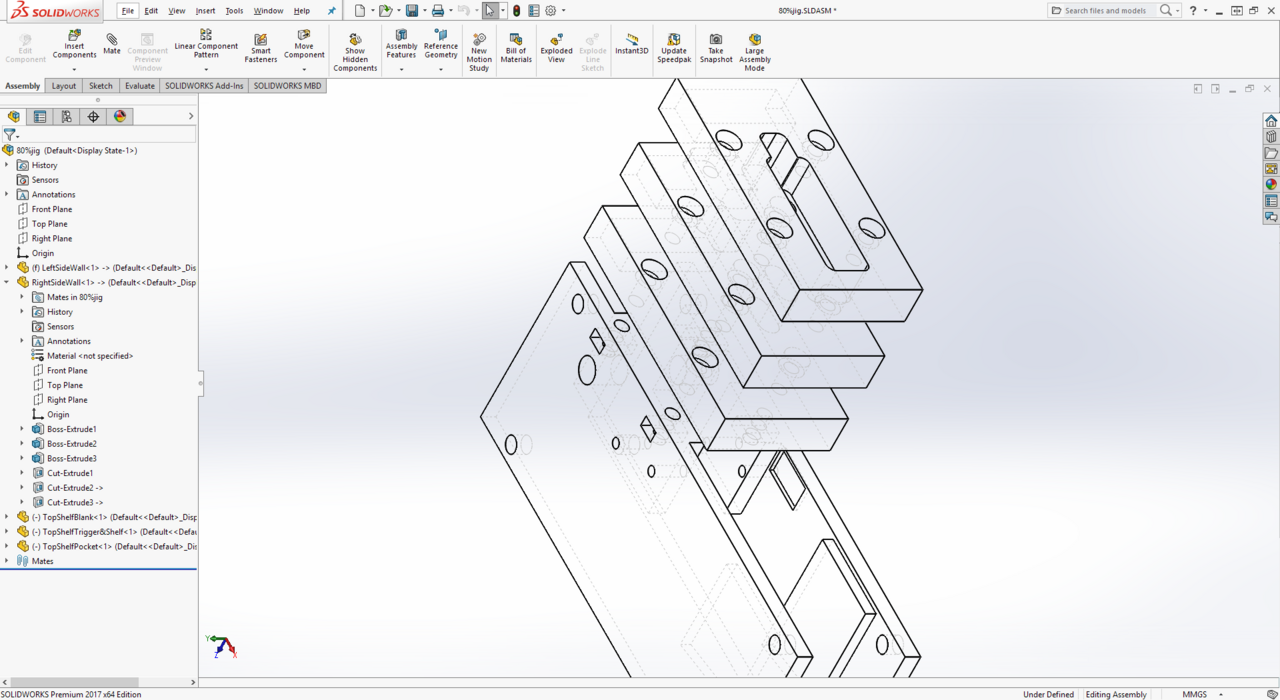The height and width of the screenshot is (700, 1280).
Task: Click the Mate tool icon
Action: pos(111,44)
